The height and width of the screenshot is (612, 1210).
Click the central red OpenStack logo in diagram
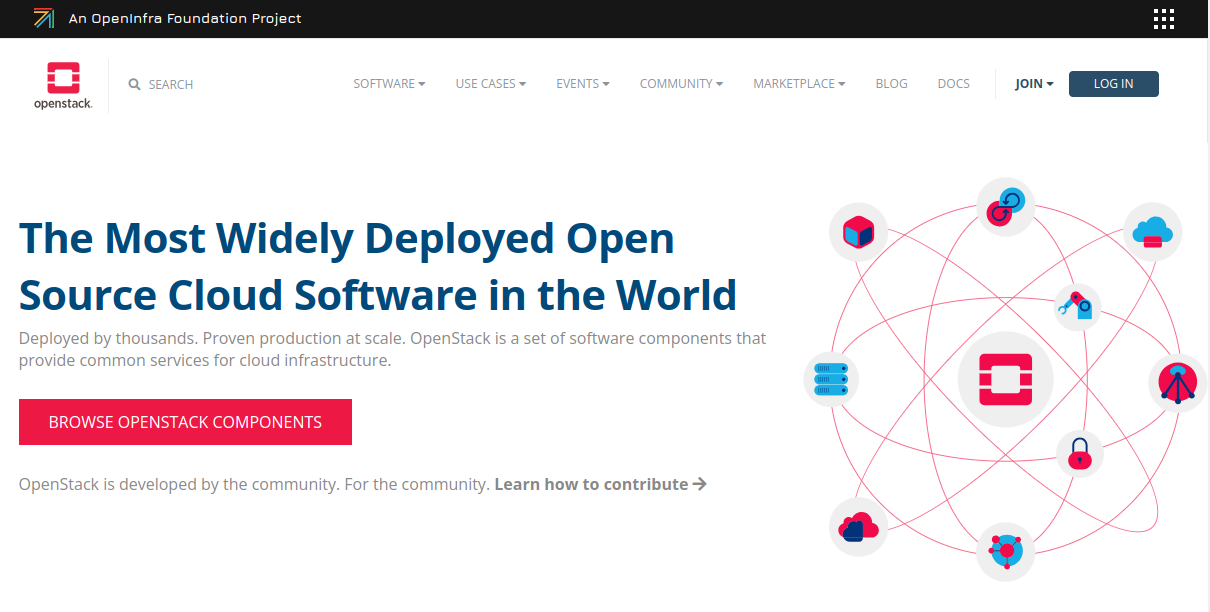[1005, 380]
